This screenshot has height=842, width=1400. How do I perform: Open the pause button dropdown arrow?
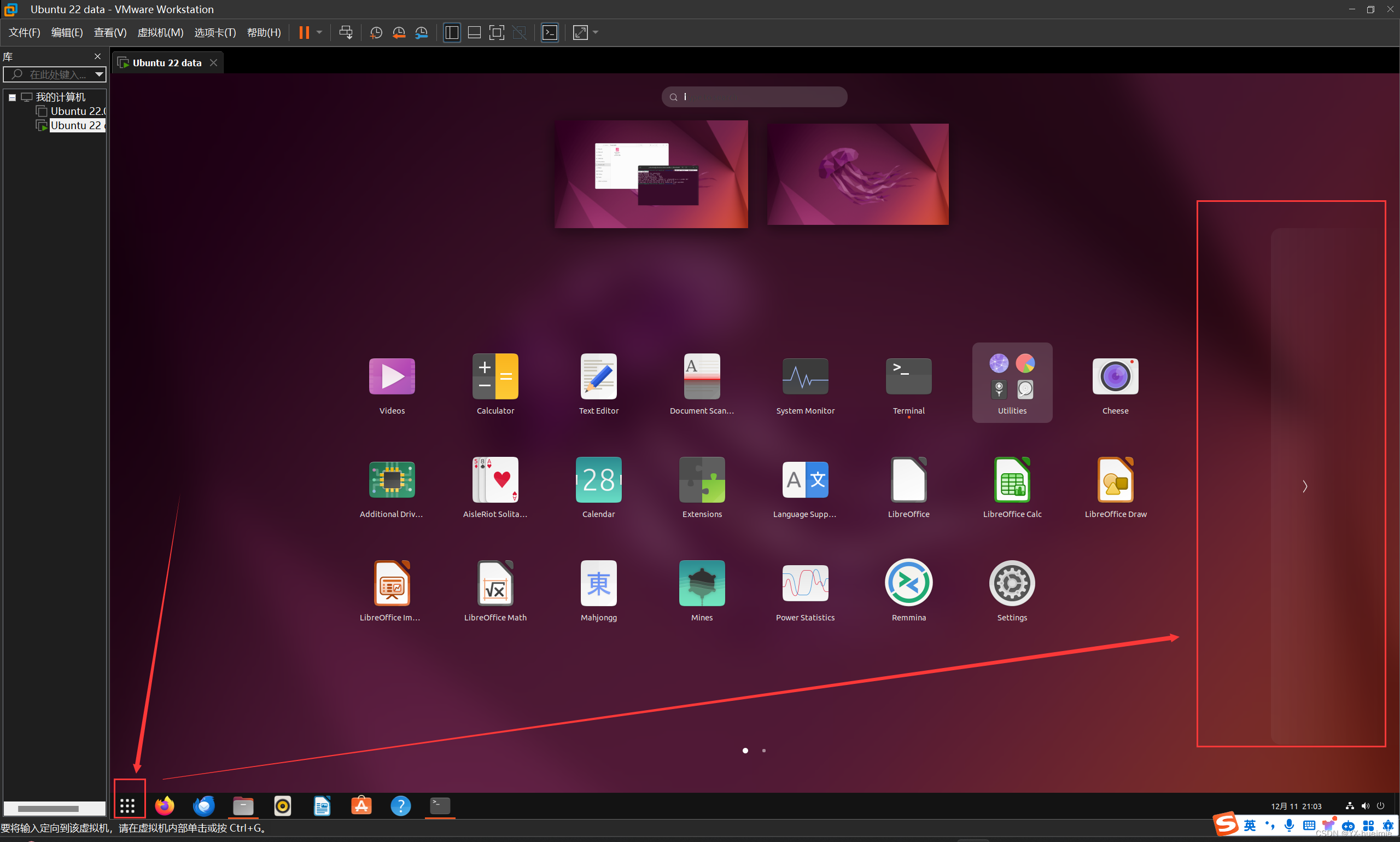pos(319,32)
